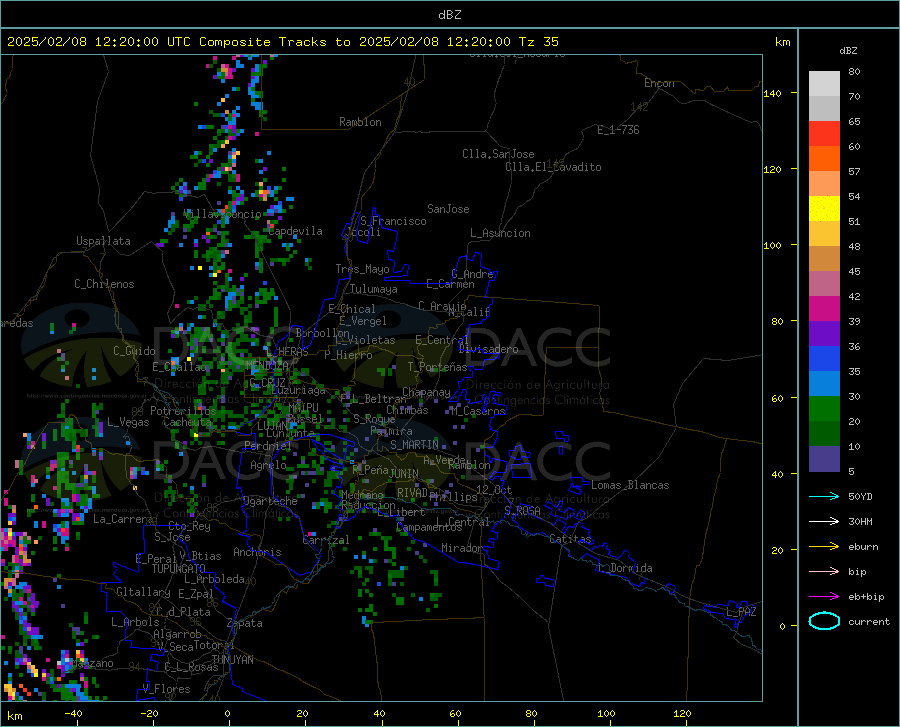
Task: Click the L_Vegas label
Action: (128, 422)
